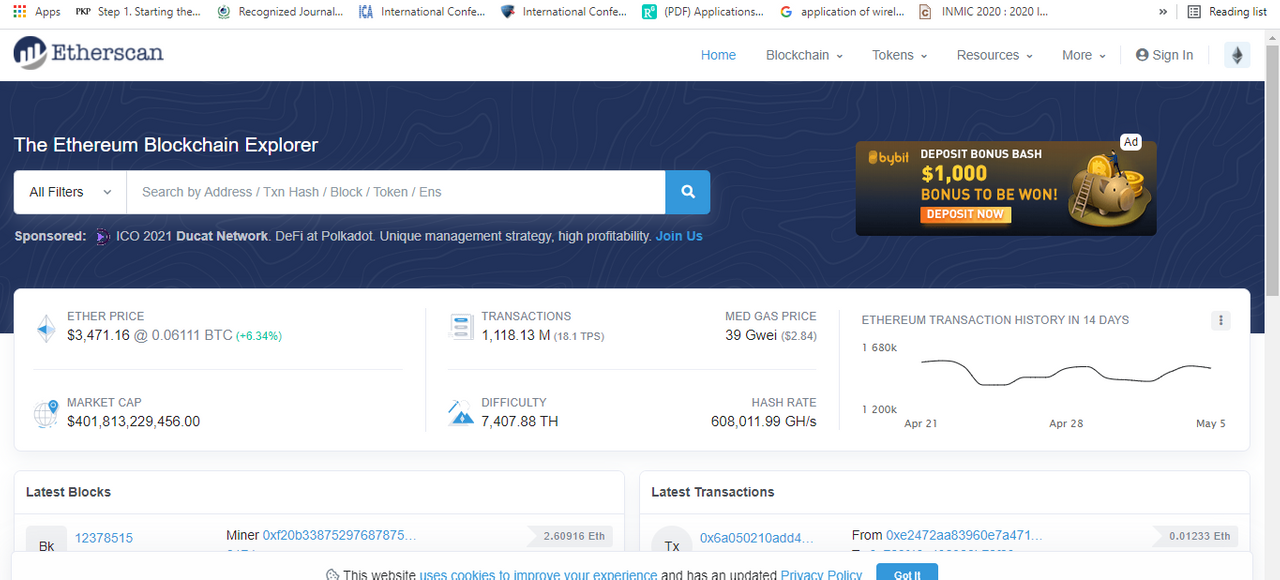Click the Etherscan logo

(x=89, y=54)
